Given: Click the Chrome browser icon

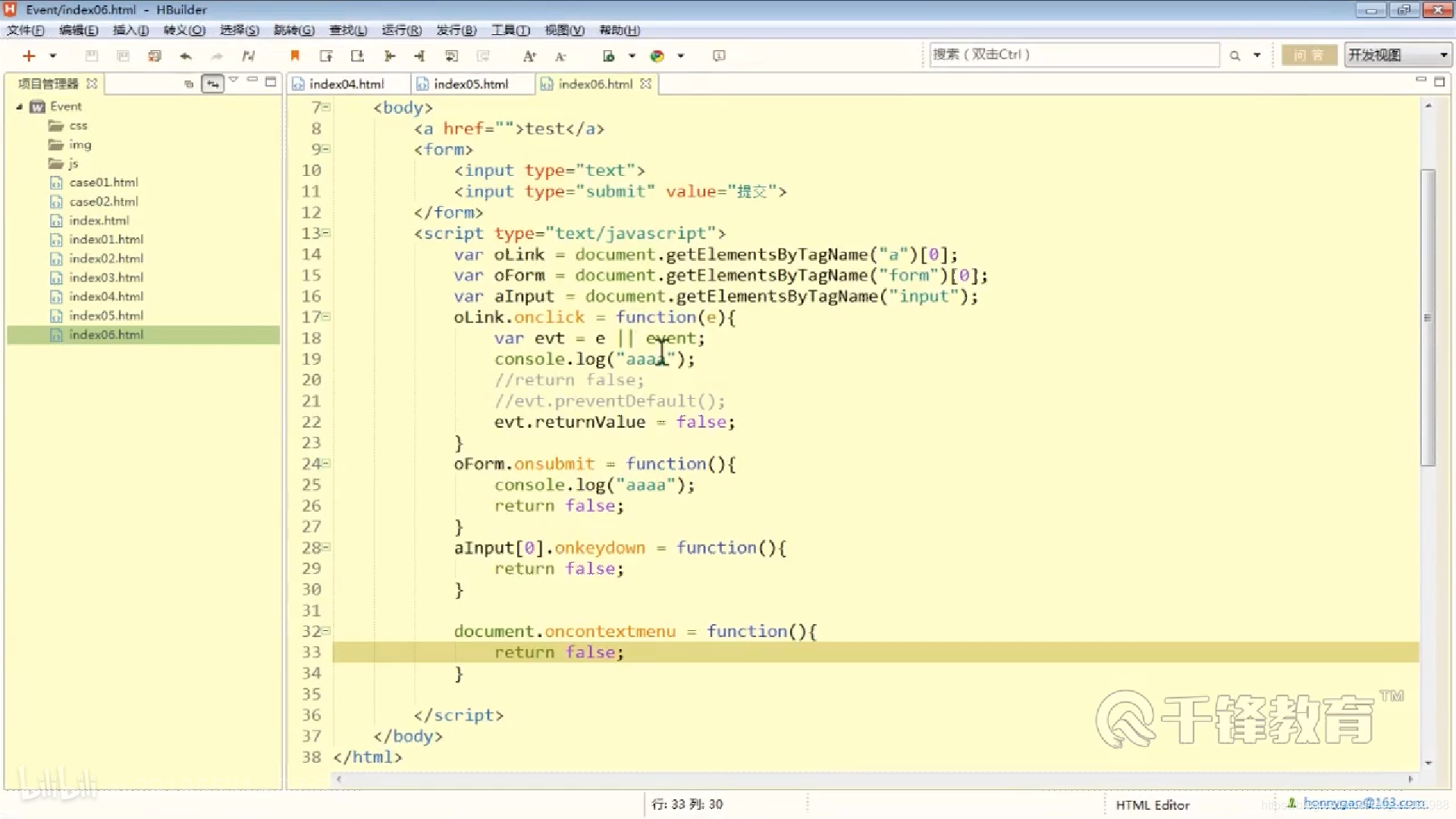Looking at the screenshot, I should [x=657, y=55].
